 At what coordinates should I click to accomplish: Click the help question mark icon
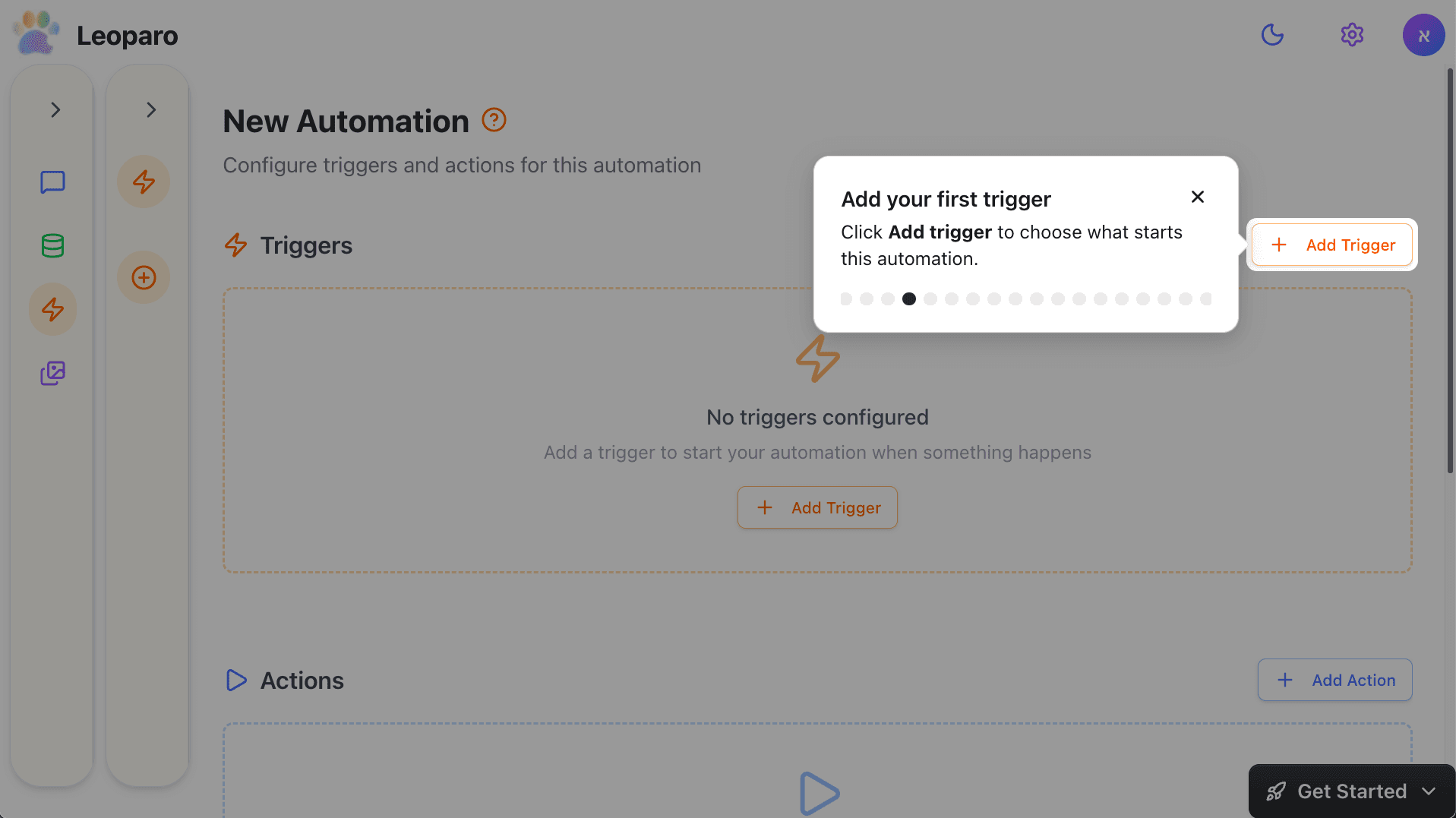[494, 120]
